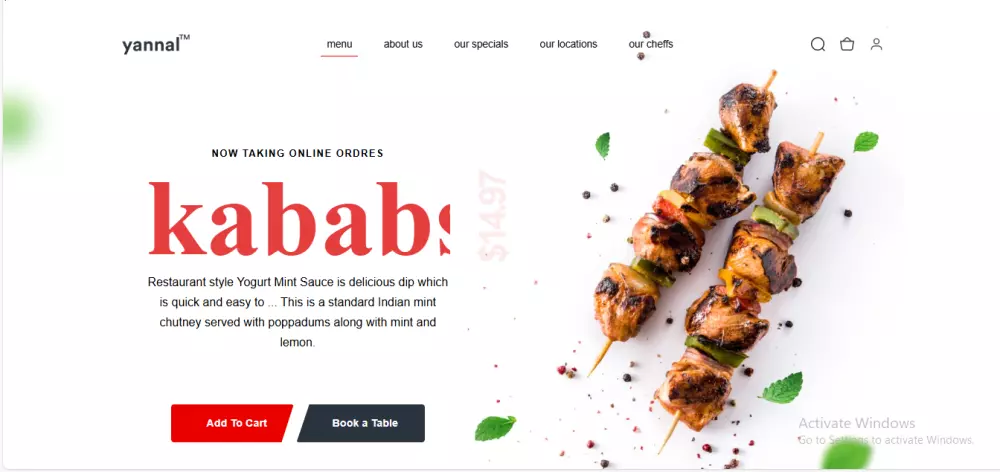The width and height of the screenshot is (1000, 472).
Task: Open the shopping bag cart icon
Action: coord(847,44)
